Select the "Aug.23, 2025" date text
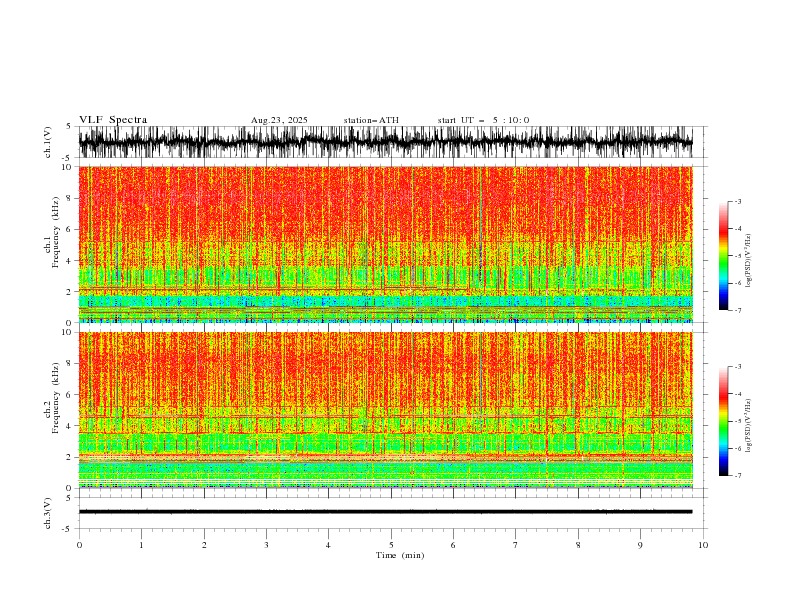The height and width of the screenshot is (612, 792). 279,120
